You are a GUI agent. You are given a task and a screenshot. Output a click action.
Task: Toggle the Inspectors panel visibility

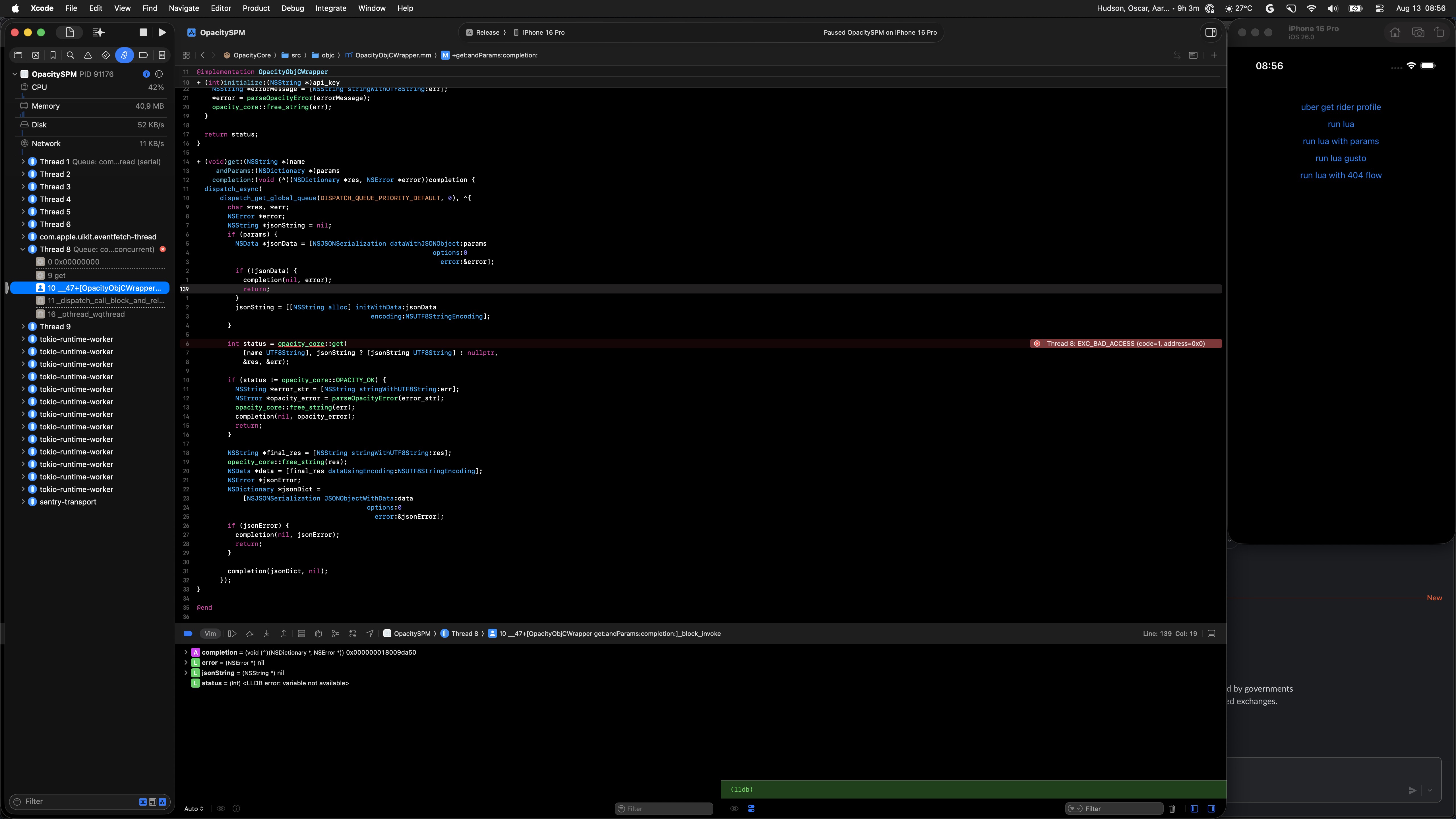[x=1211, y=32]
